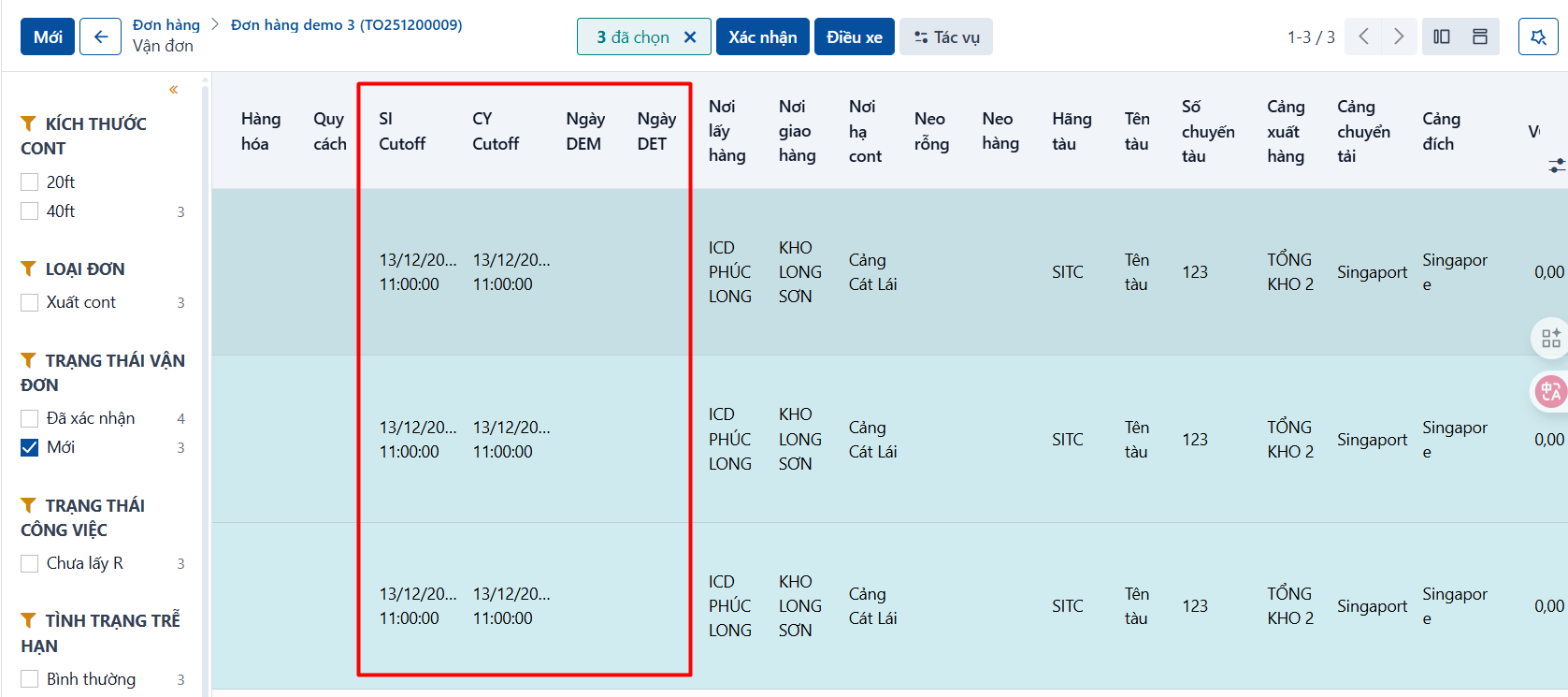1568x697 pixels.
Task: Click first row SI Cutoff date
Action: (x=418, y=272)
